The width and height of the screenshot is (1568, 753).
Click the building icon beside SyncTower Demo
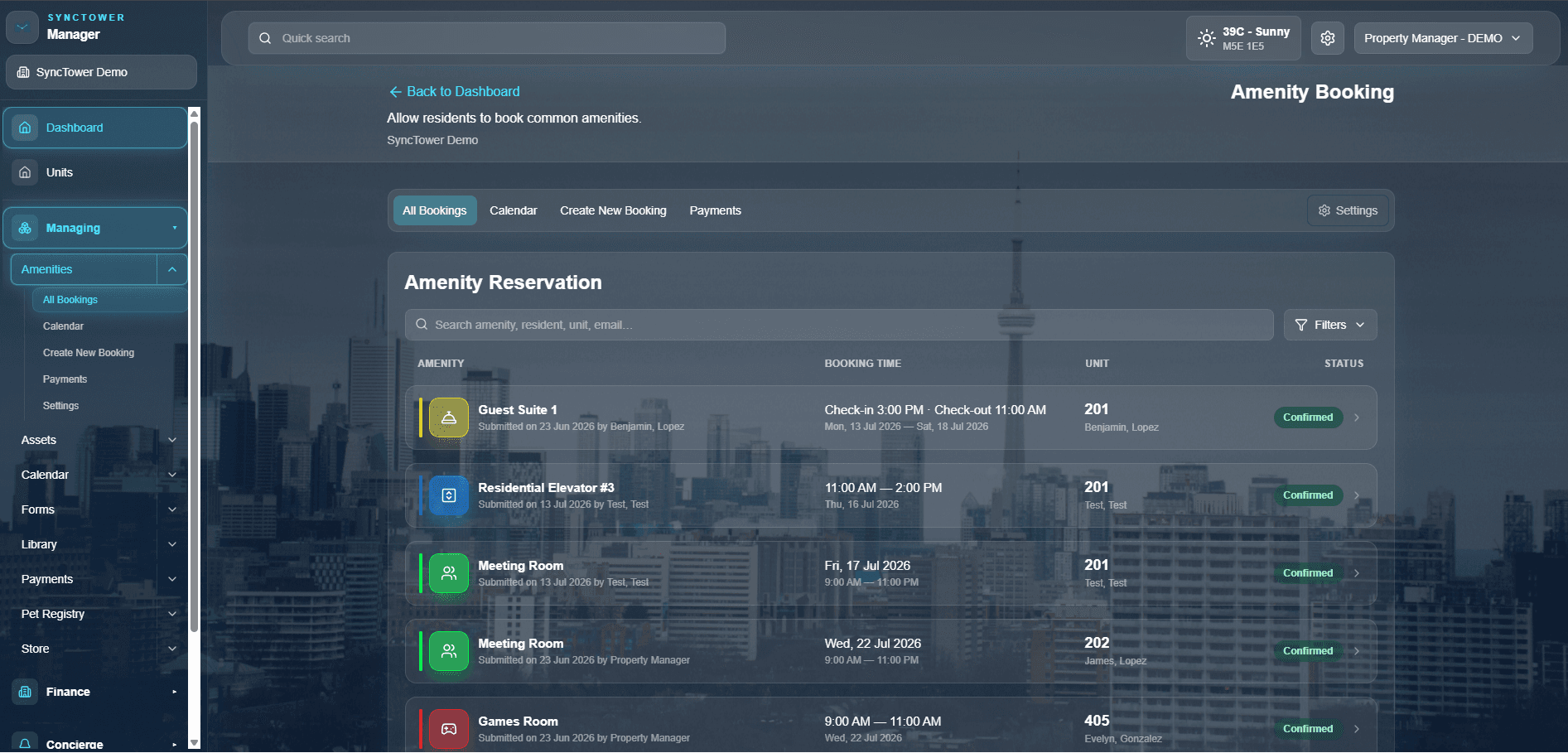(x=23, y=72)
